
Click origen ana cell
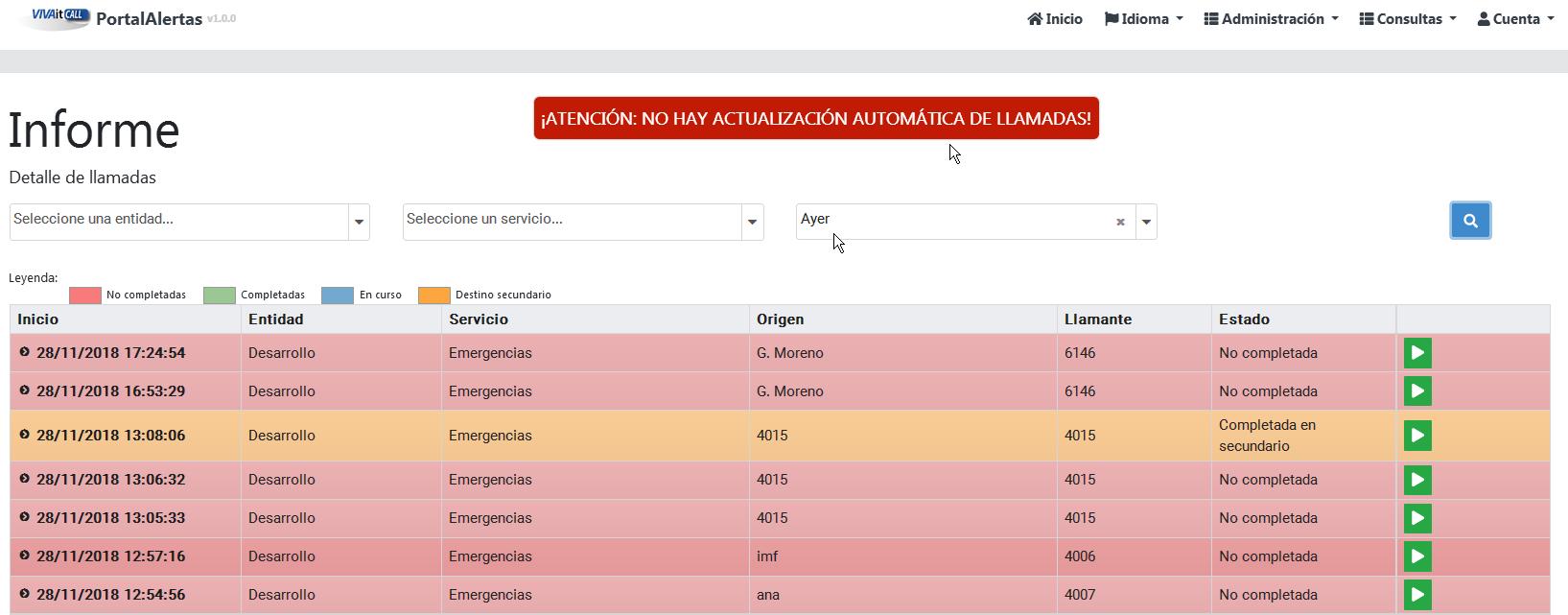[768, 595]
